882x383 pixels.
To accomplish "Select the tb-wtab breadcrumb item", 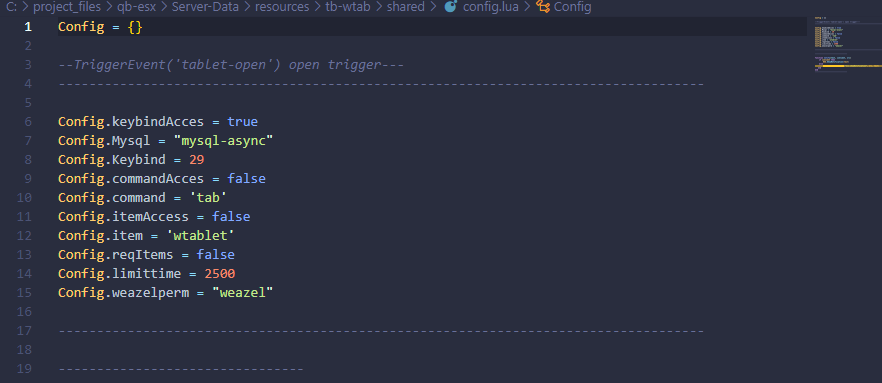I will pos(348,7).
